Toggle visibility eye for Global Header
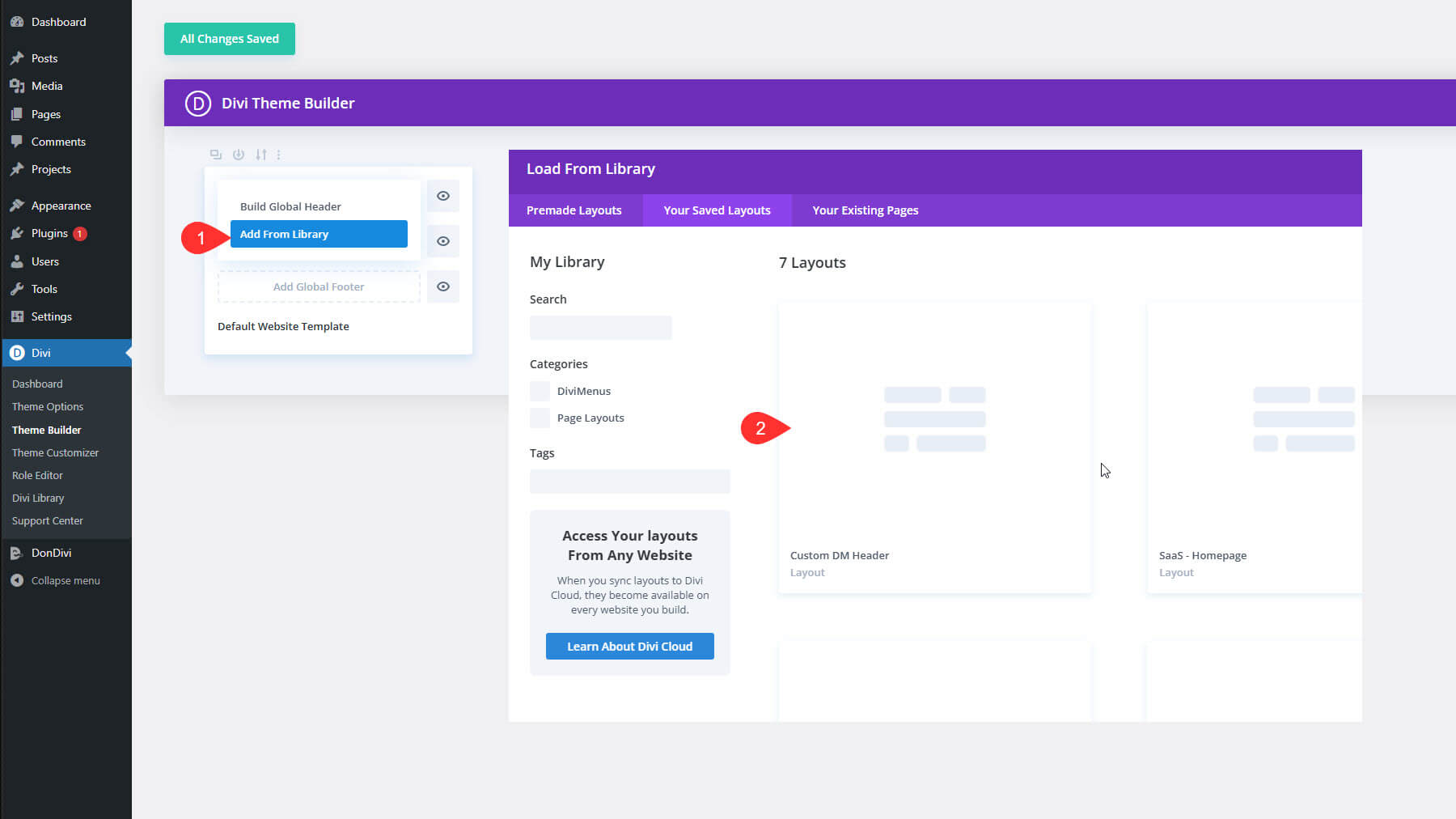Screen dimensions: 1456x819 tap(443, 196)
